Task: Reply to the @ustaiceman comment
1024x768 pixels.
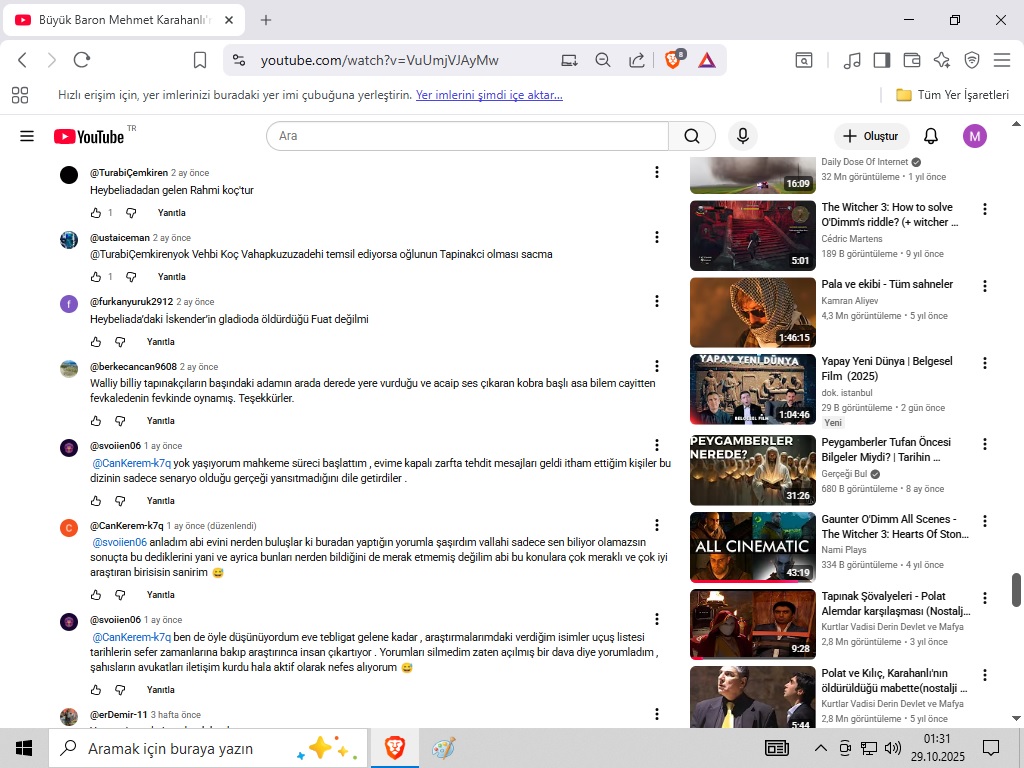Action: (x=171, y=277)
